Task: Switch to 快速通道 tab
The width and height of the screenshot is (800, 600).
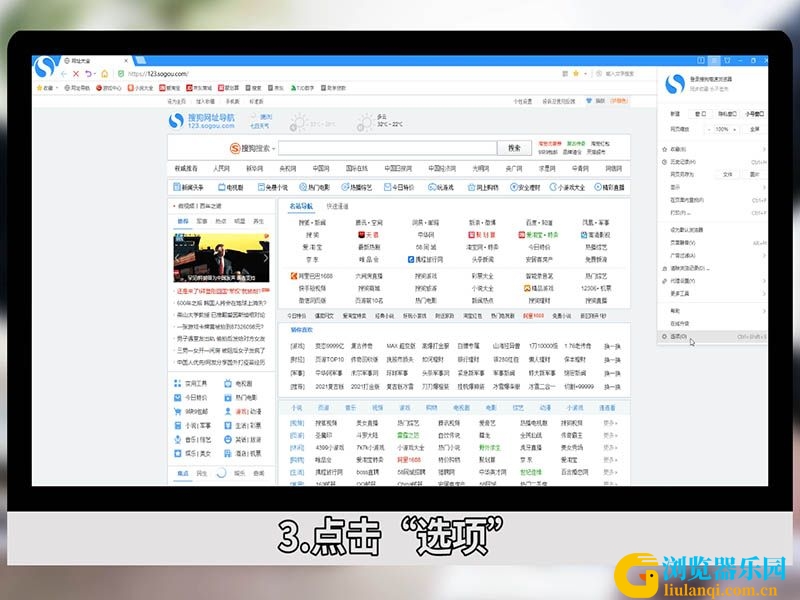Action: [337, 206]
